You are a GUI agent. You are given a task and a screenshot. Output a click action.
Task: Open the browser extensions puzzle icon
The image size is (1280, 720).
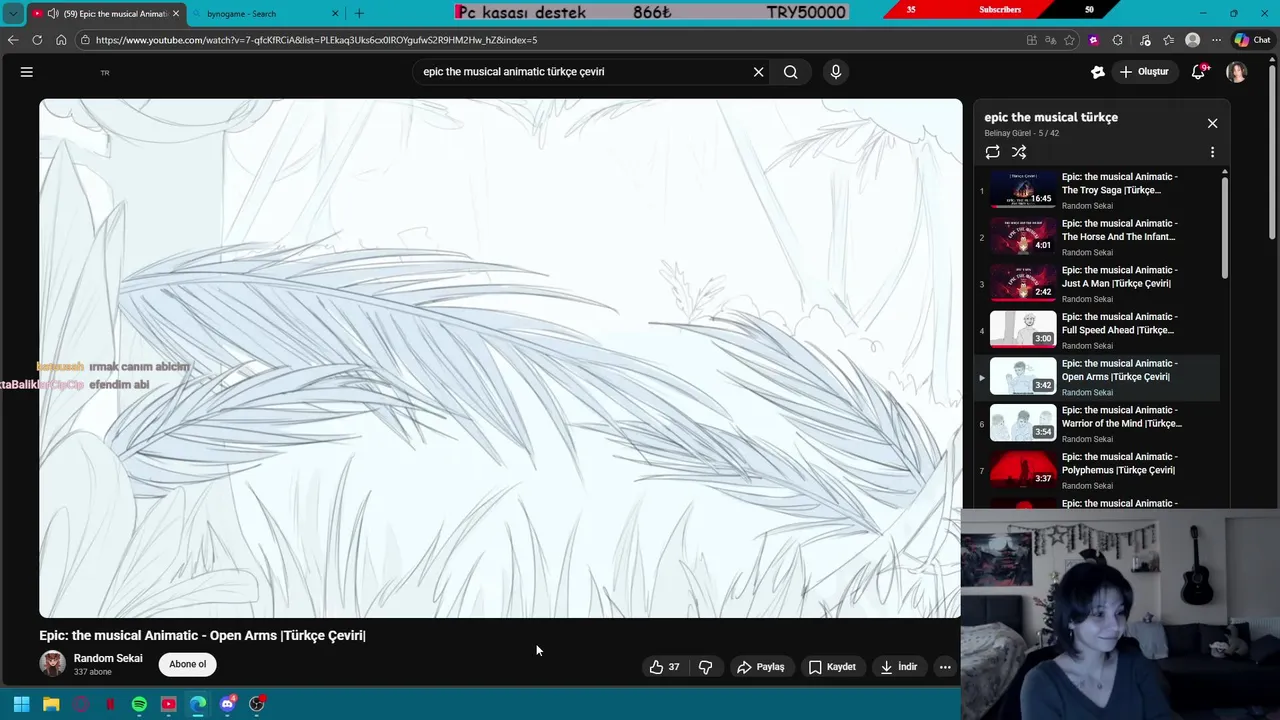[x=1117, y=40]
